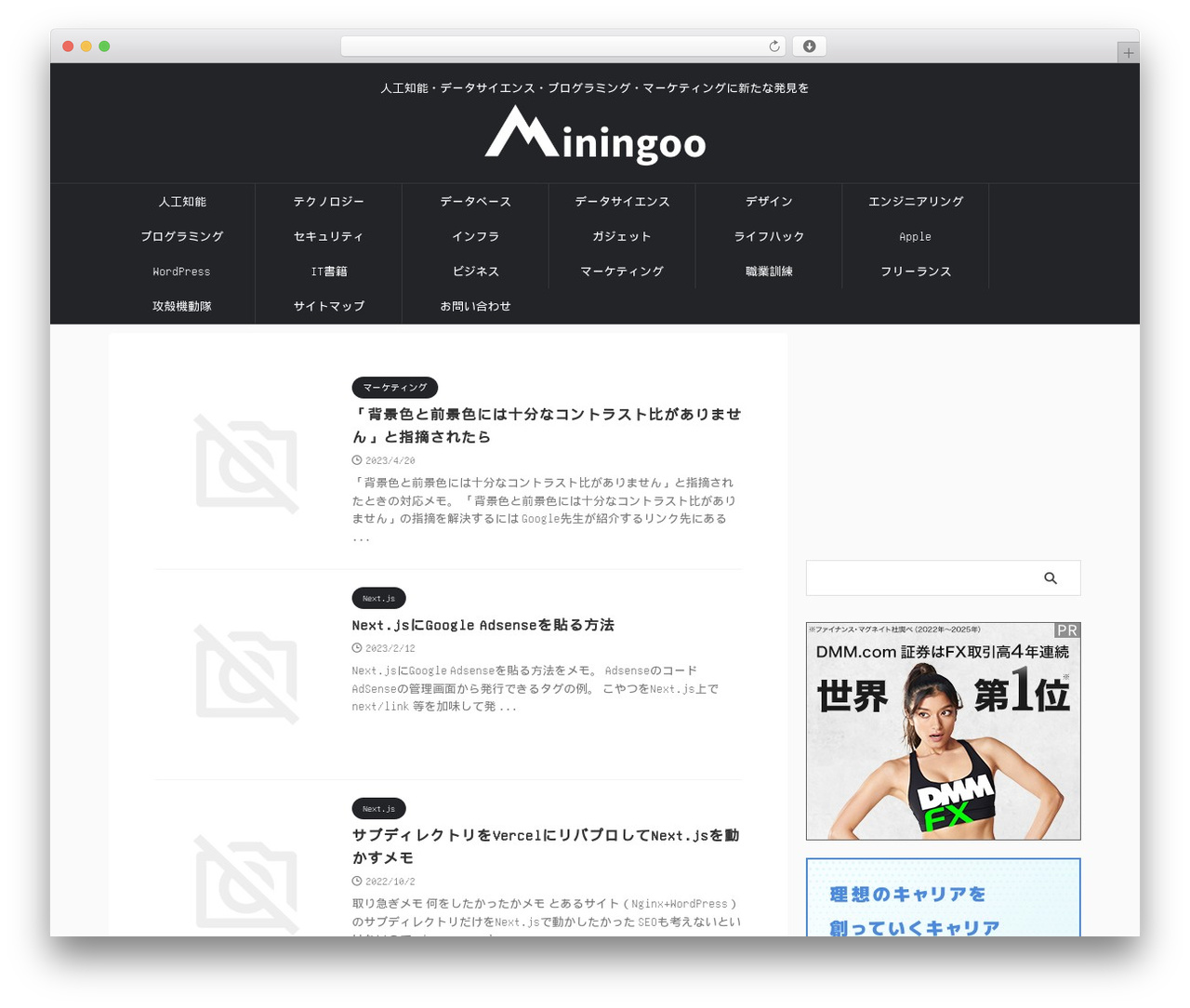This screenshot has height=1008, width=1190.
Task: Open the Miningoo site logo
Action: coord(595,136)
